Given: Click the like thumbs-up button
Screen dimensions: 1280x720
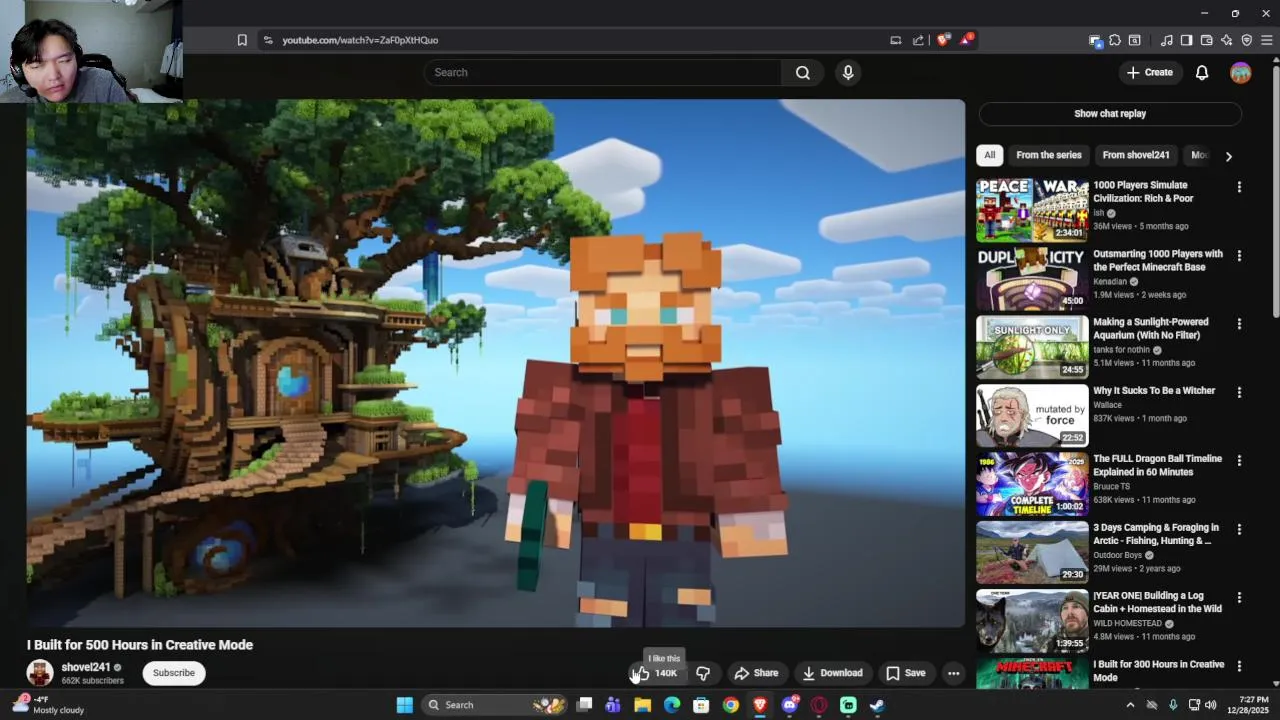Looking at the screenshot, I should (657, 673).
